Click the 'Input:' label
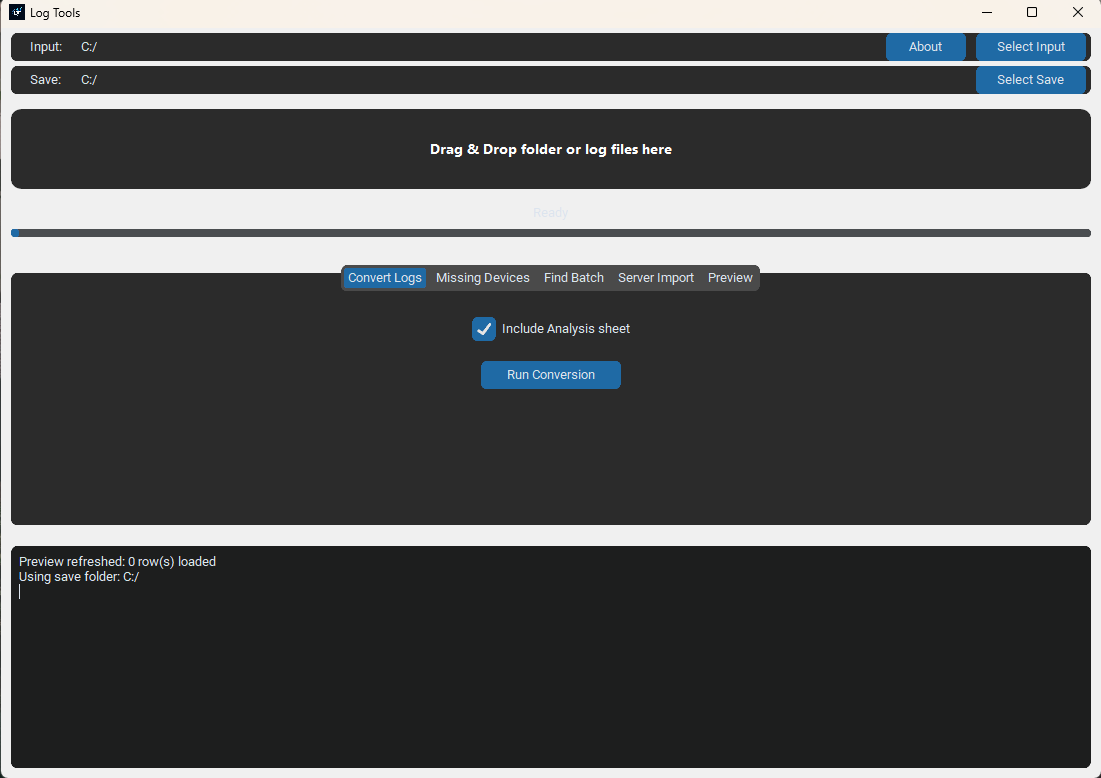Image resolution: width=1101 pixels, height=778 pixels. (46, 47)
